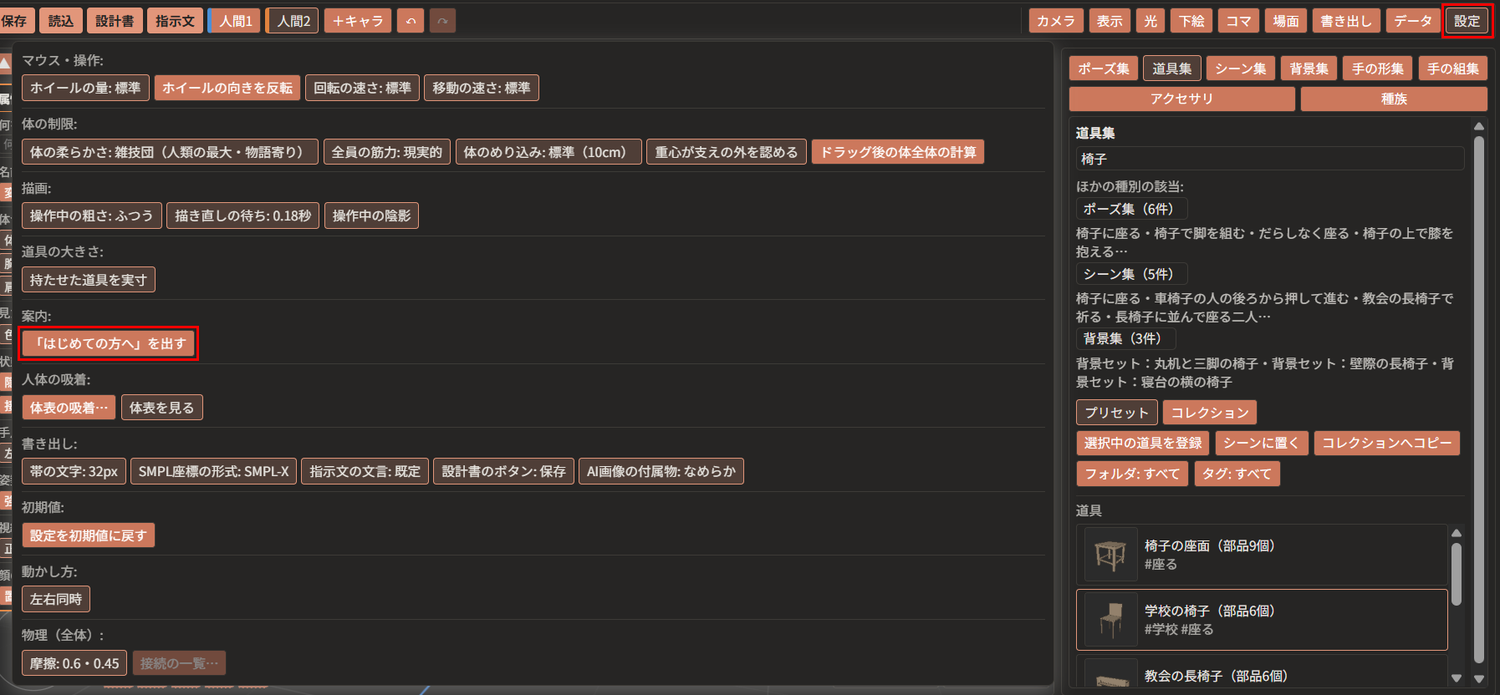Add a character with ＋キャラ button
Screen dimensions: 1500x695
click(x=359, y=20)
